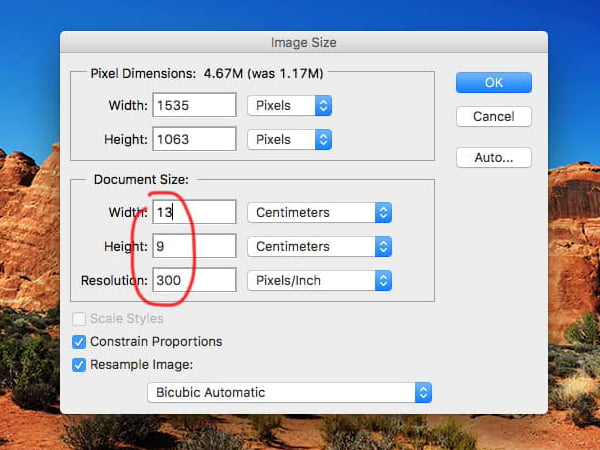This screenshot has height=450, width=600.
Task: Click the pixel Width field showing 1535
Action: [194, 105]
